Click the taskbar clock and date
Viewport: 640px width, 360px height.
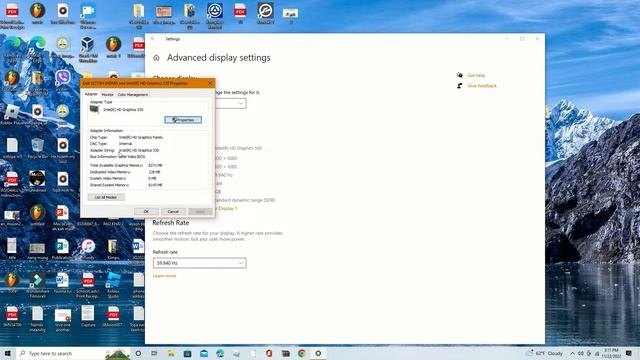click(611, 353)
